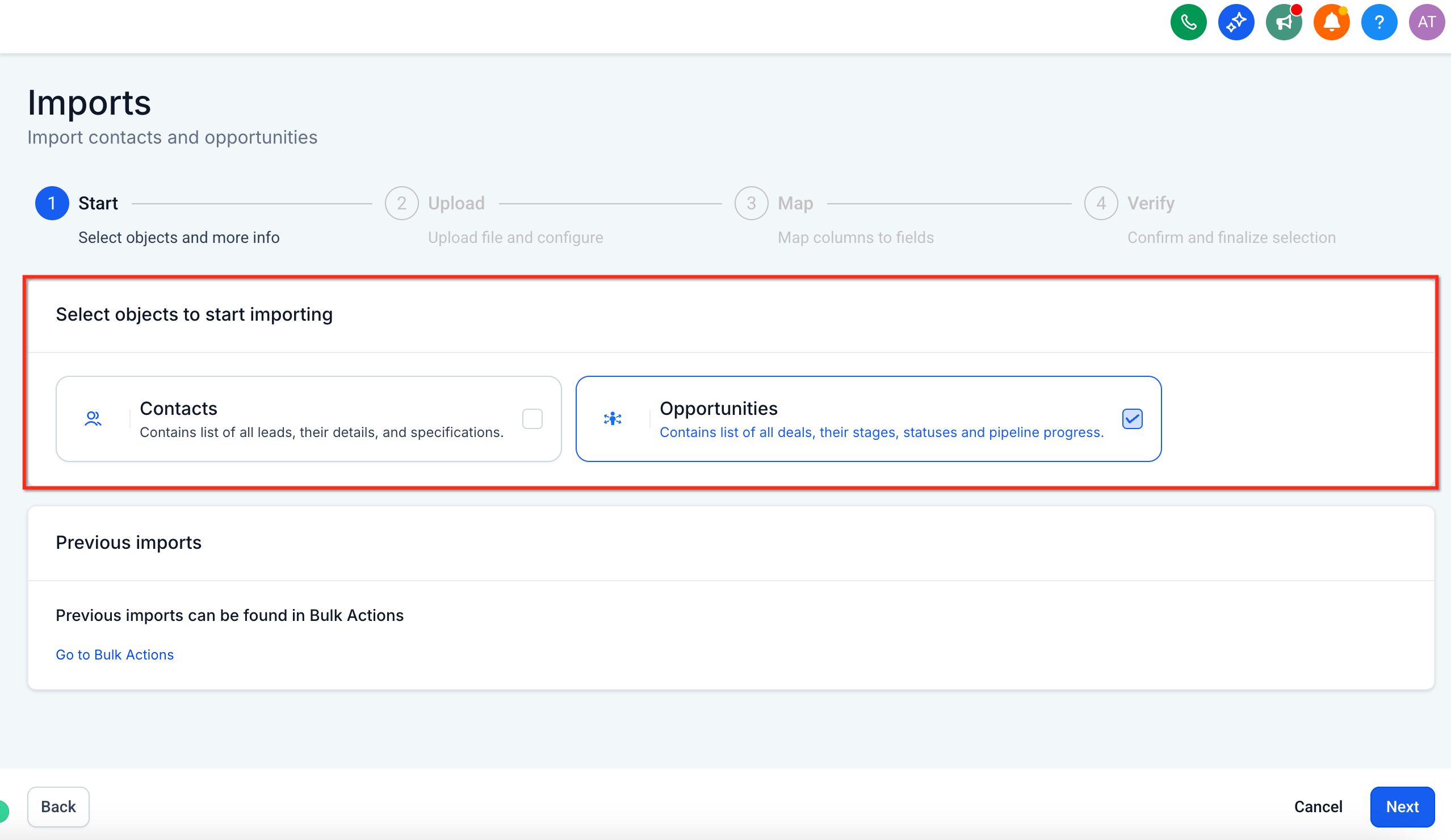Click the Contacts people icon

pyautogui.click(x=93, y=418)
